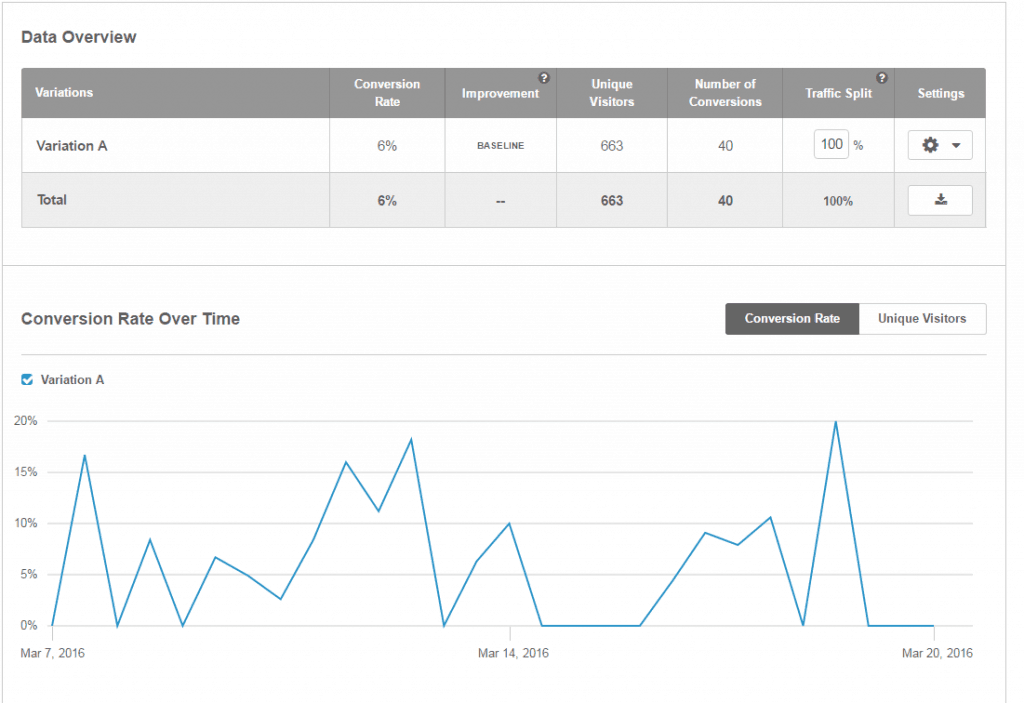1024x703 pixels.
Task: Click the Settings column header
Action: point(940,93)
